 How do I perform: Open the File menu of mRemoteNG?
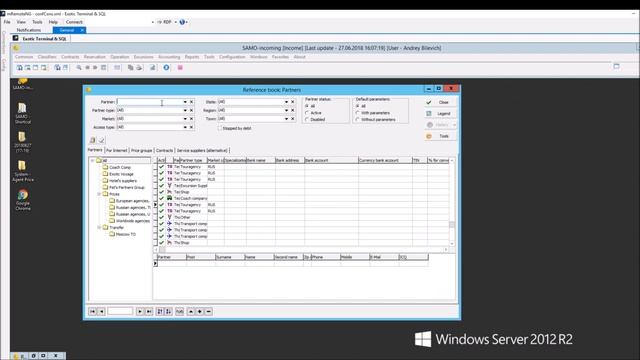click(x=7, y=22)
